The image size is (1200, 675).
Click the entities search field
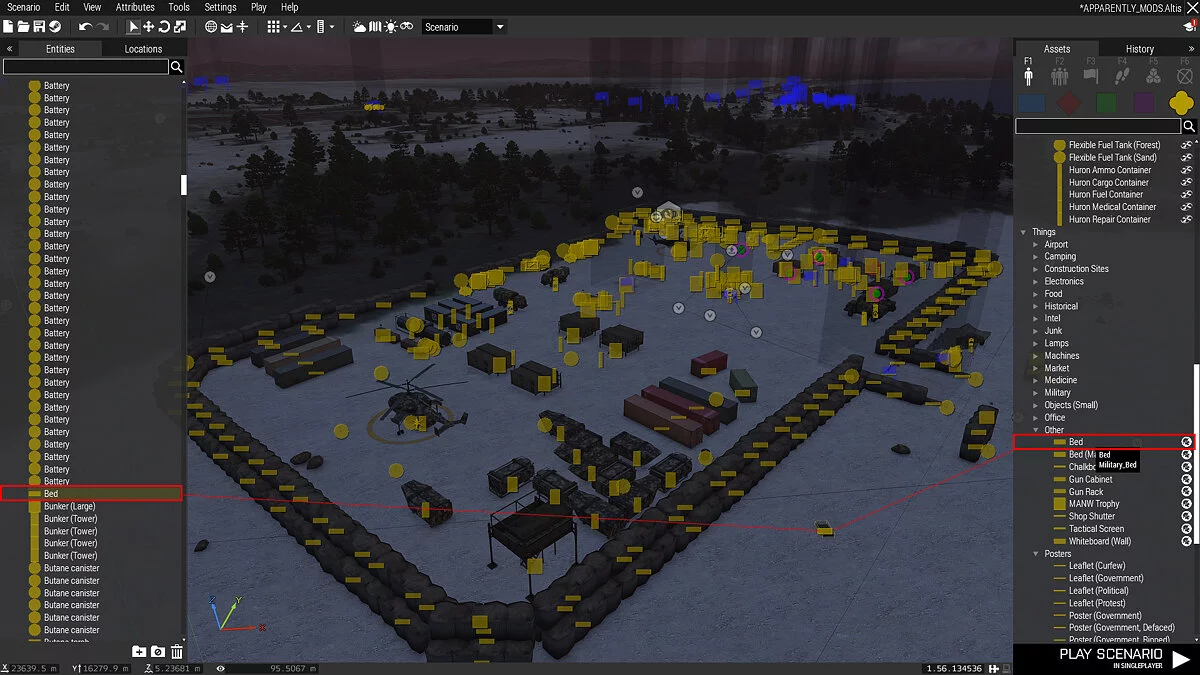(85, 67)
